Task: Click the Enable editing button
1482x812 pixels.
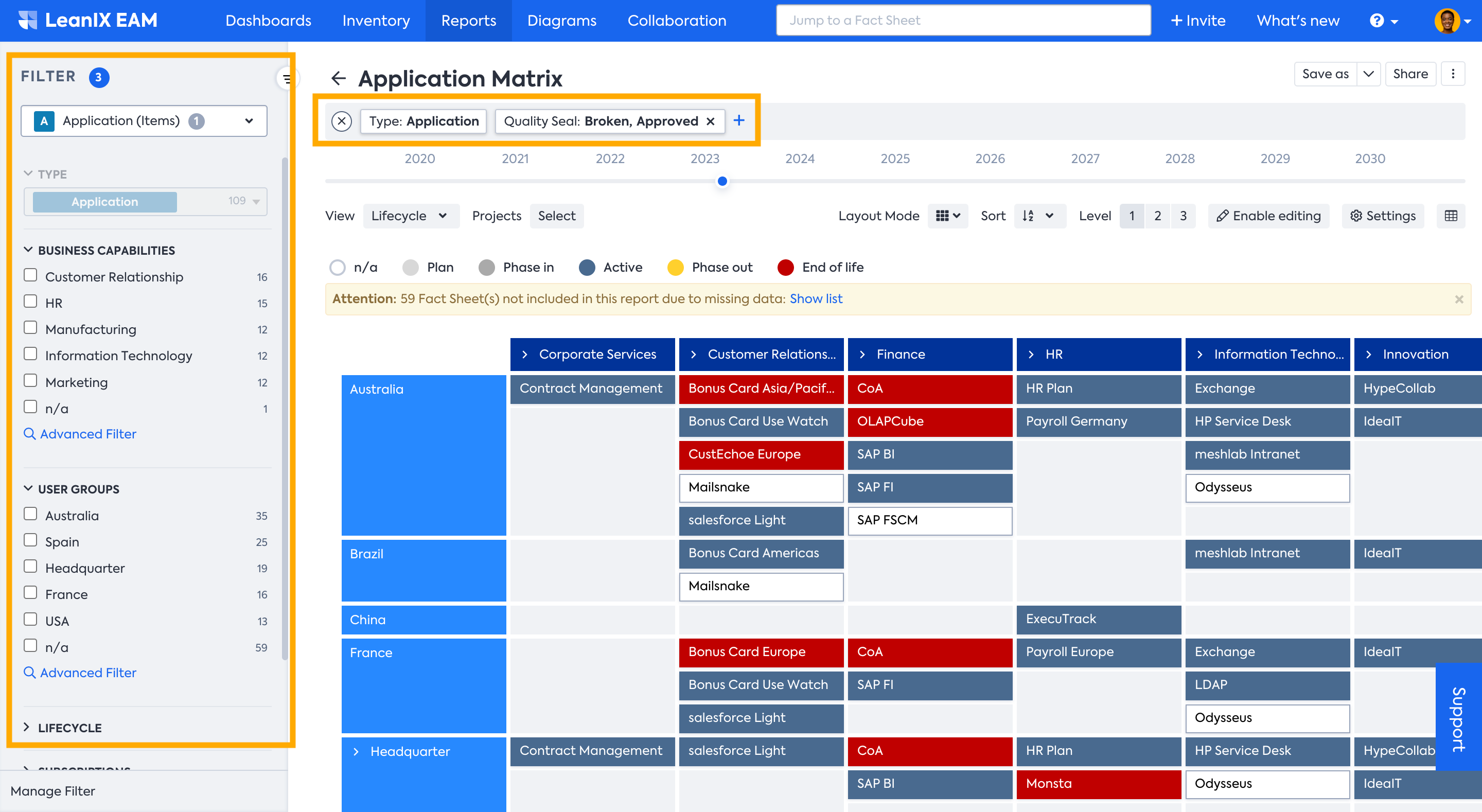Action: [1268, 216]
